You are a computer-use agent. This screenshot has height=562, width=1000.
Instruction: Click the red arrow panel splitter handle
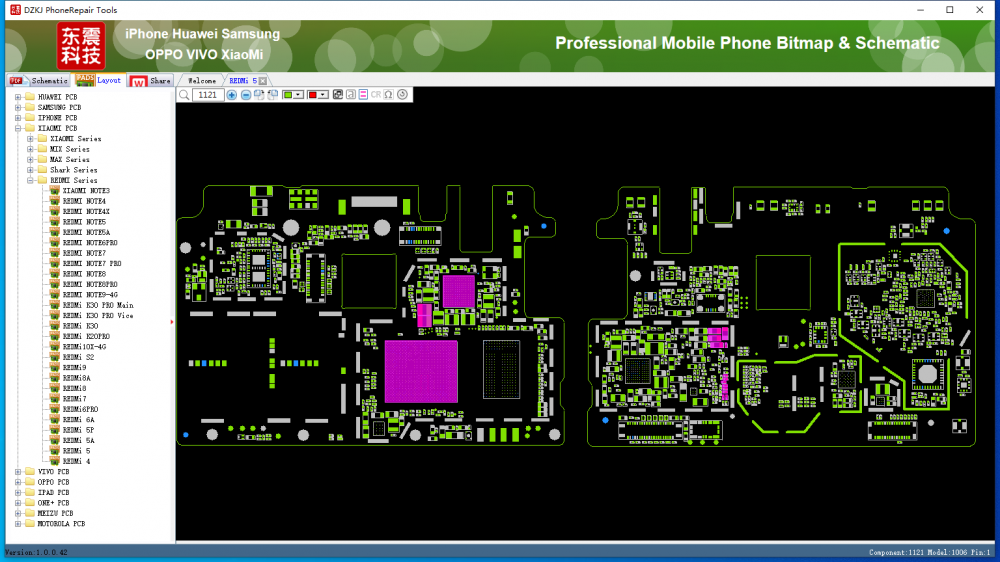pos(172,322)
